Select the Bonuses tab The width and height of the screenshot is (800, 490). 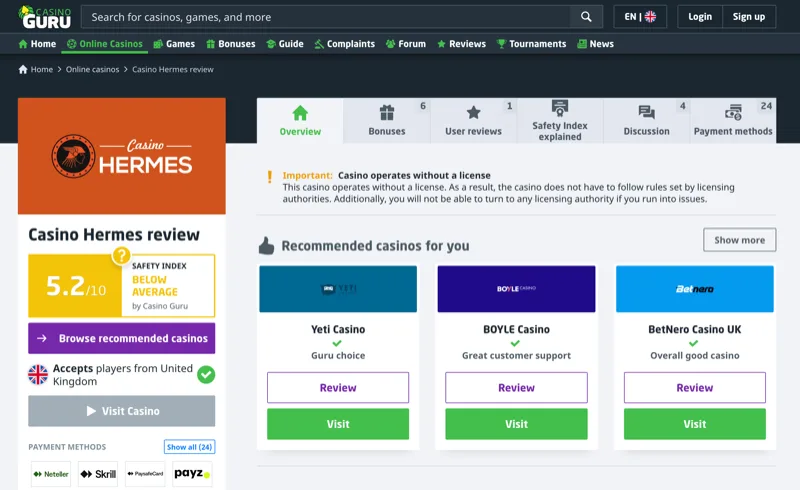click(x=387, y=121)
